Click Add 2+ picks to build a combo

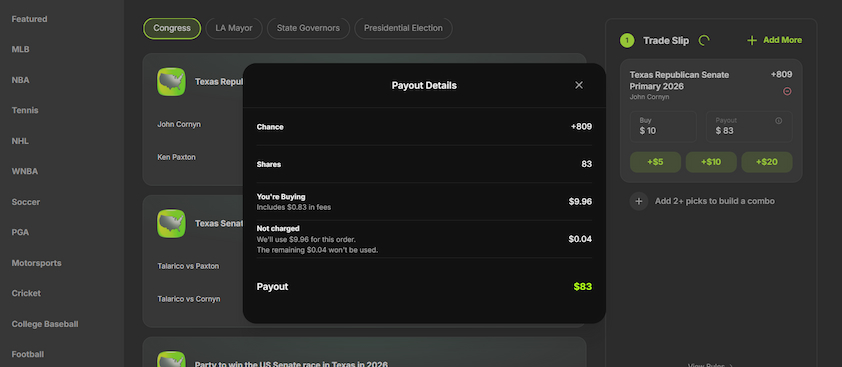pos(715,201)
